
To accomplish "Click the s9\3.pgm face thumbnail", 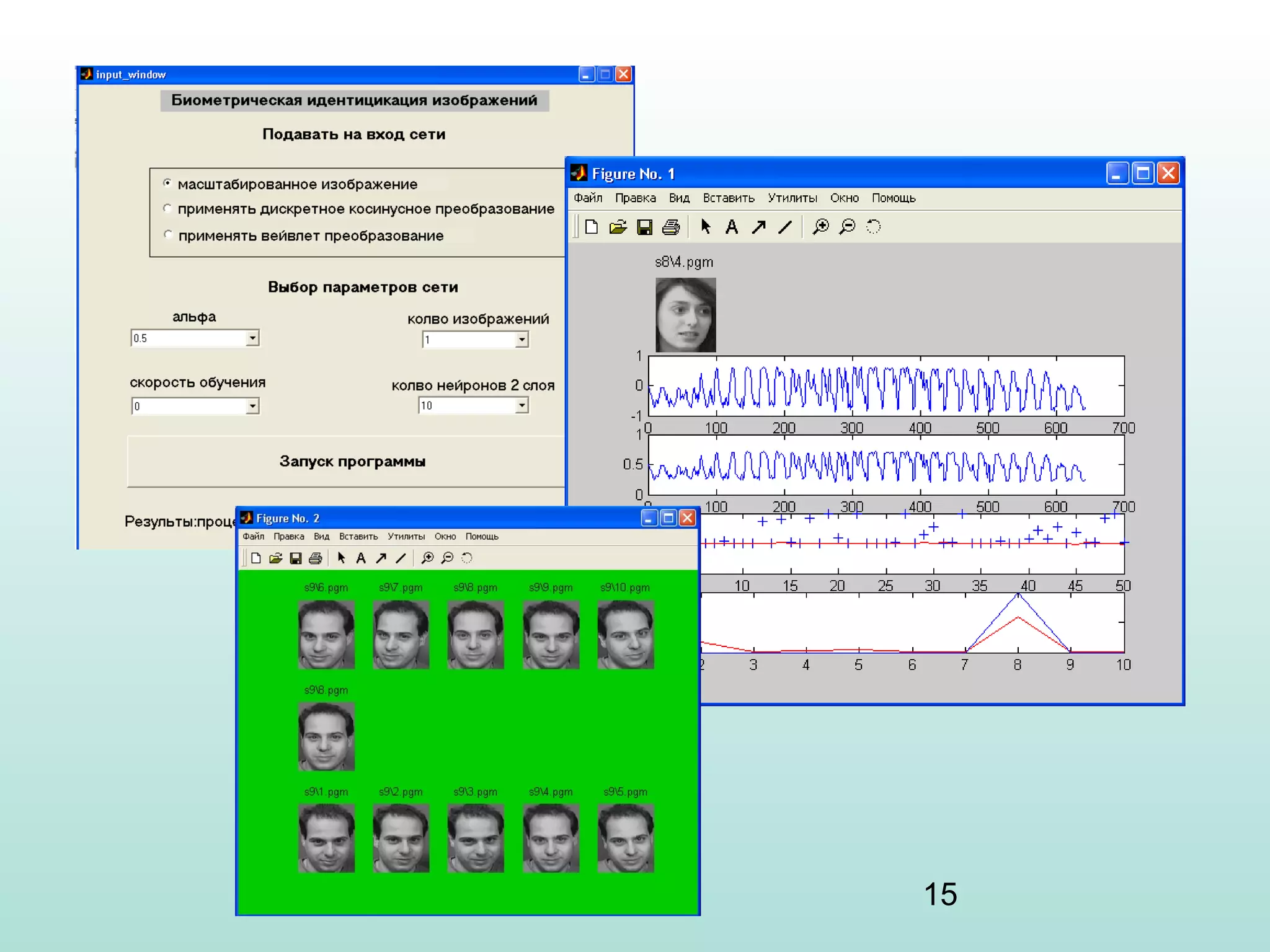I will [x=476, y=838].
